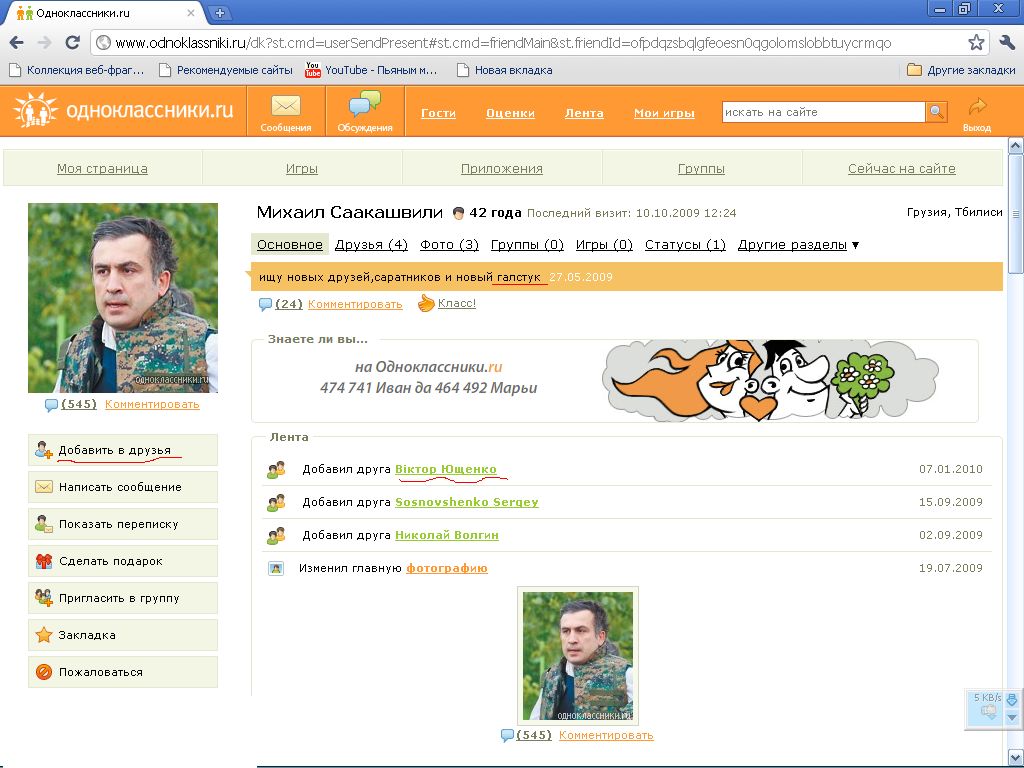Screen dimensions: 1024x768
Task: Switch to Сейчас на сайте tab
Action: (901, 168)
